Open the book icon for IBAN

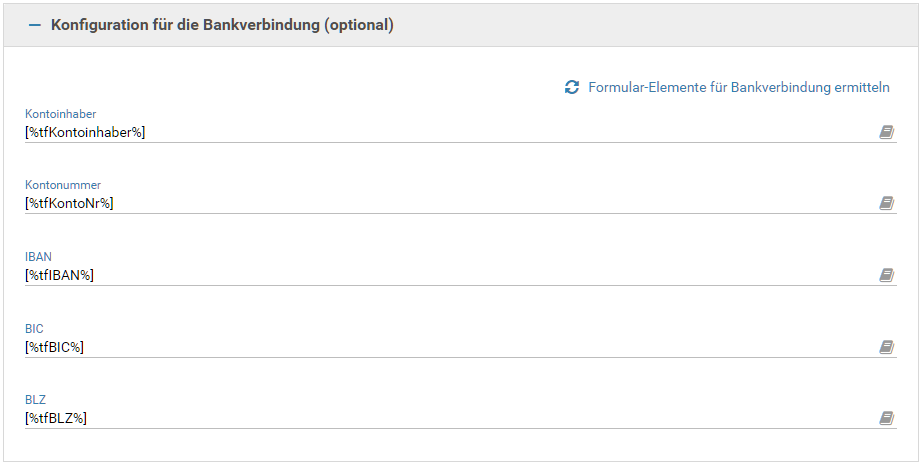click(886, 275)
